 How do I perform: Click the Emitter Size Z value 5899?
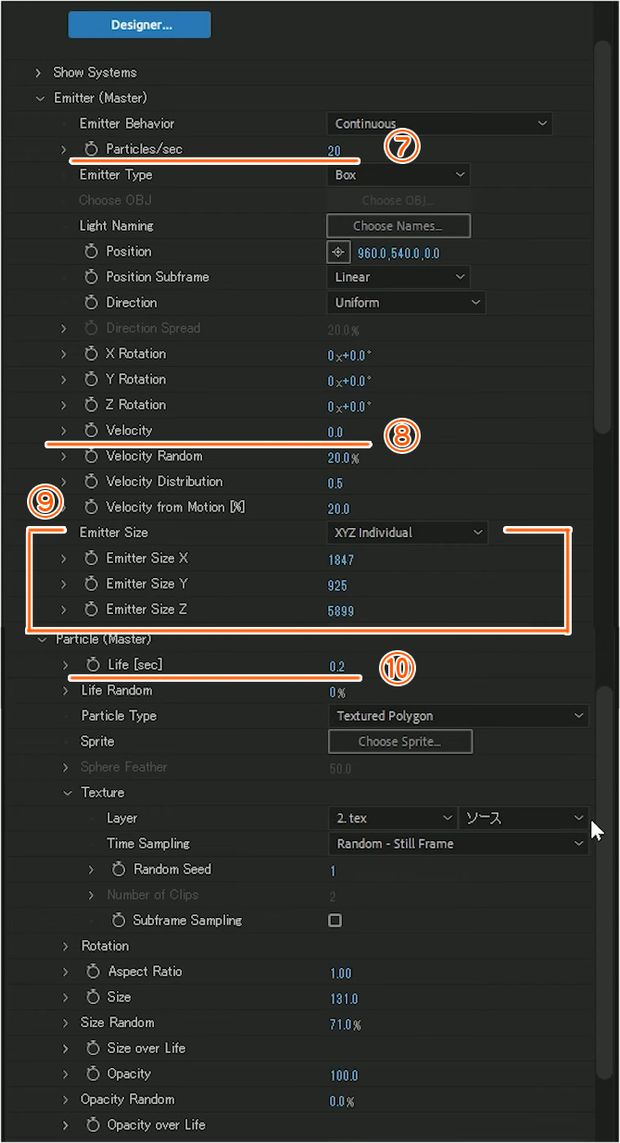coord(341,611)
